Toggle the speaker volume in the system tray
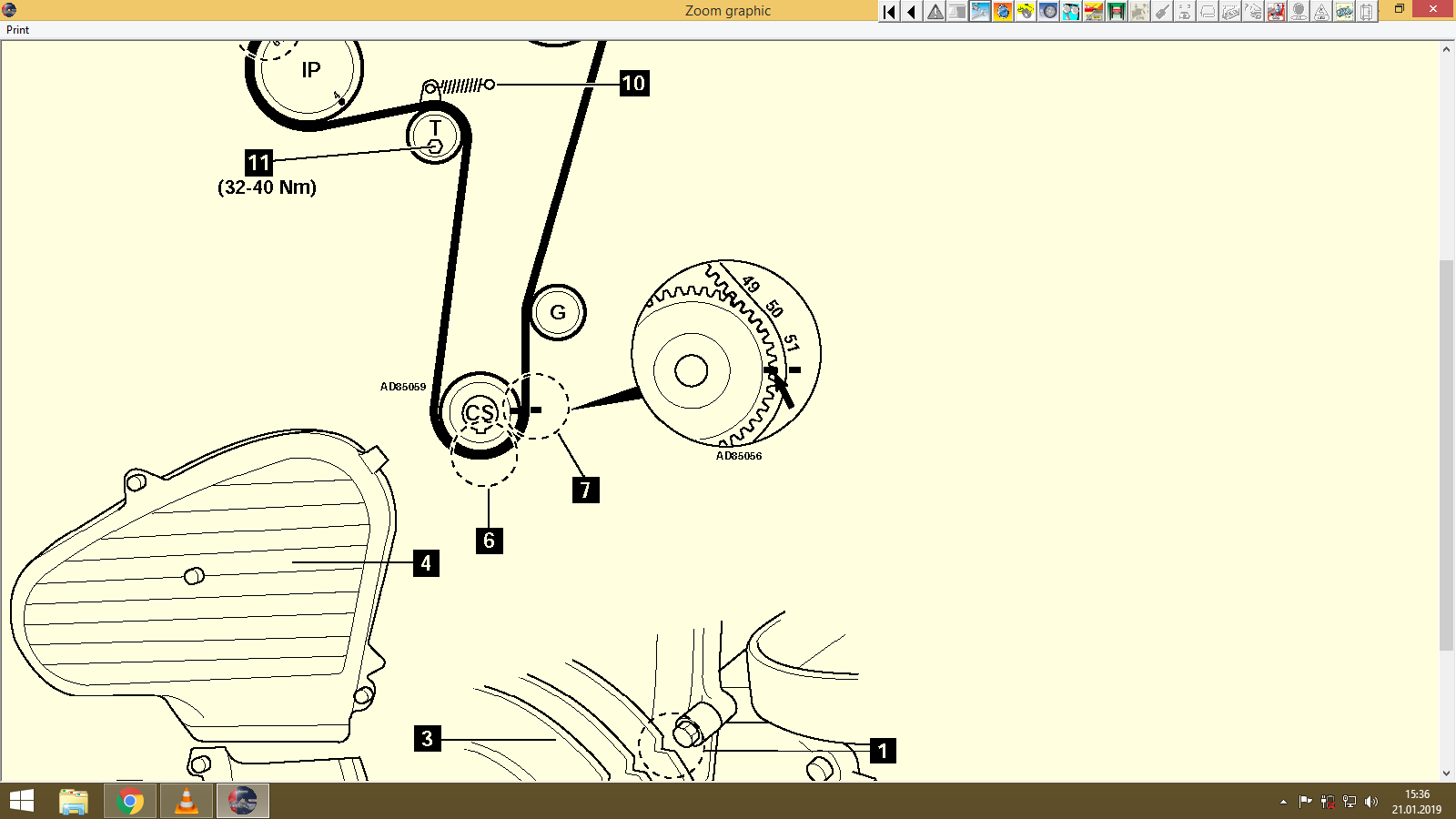1456x819 pixels. tap(1372, 803)
